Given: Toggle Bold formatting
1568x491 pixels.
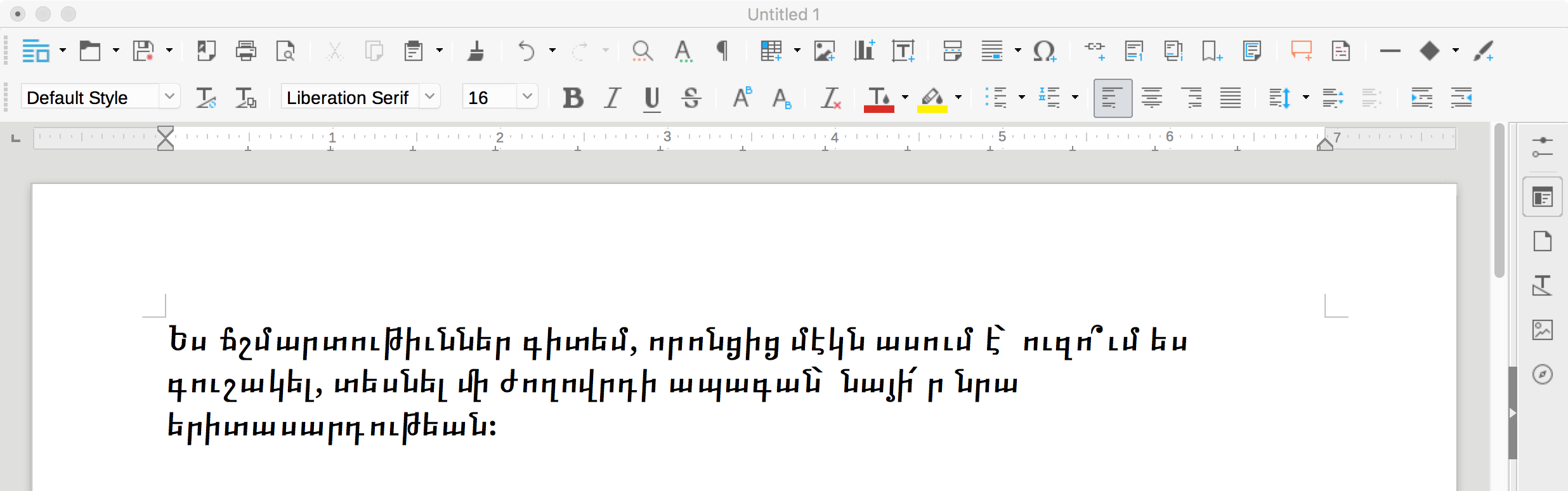Looking at the screenshot, I should click(573, 98).
